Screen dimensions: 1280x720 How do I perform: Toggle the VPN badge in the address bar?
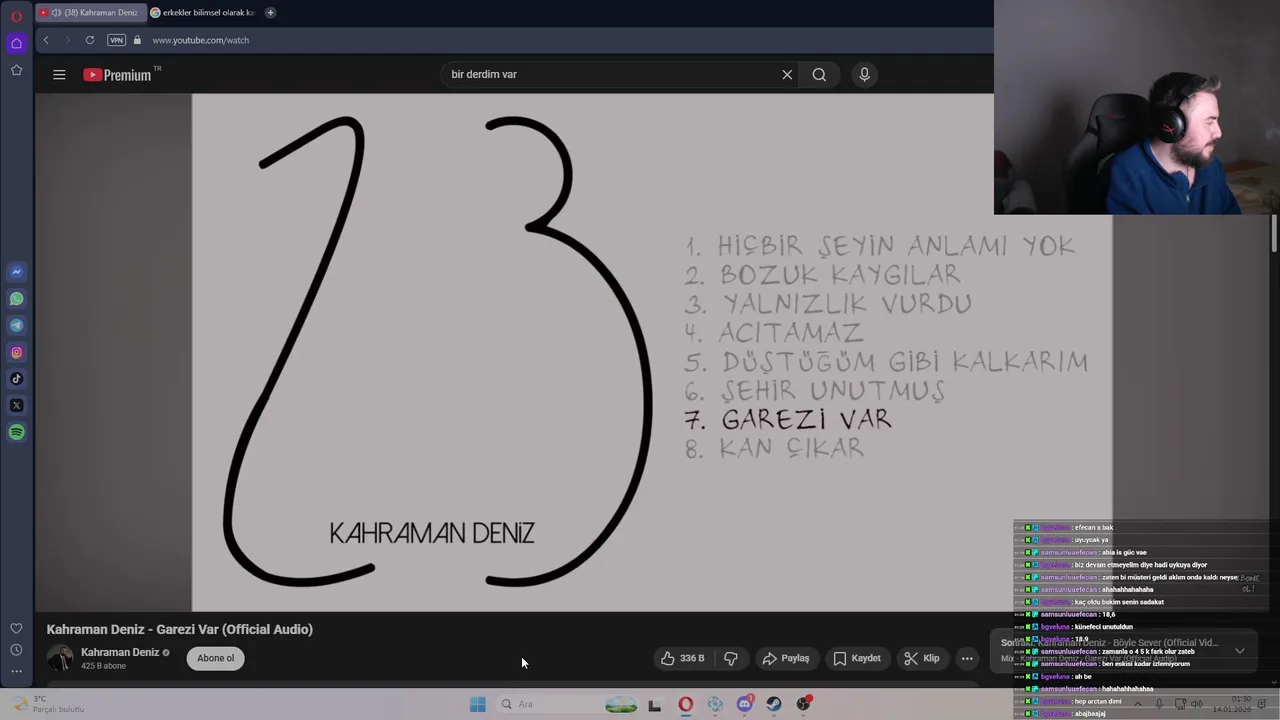(116, 40)
